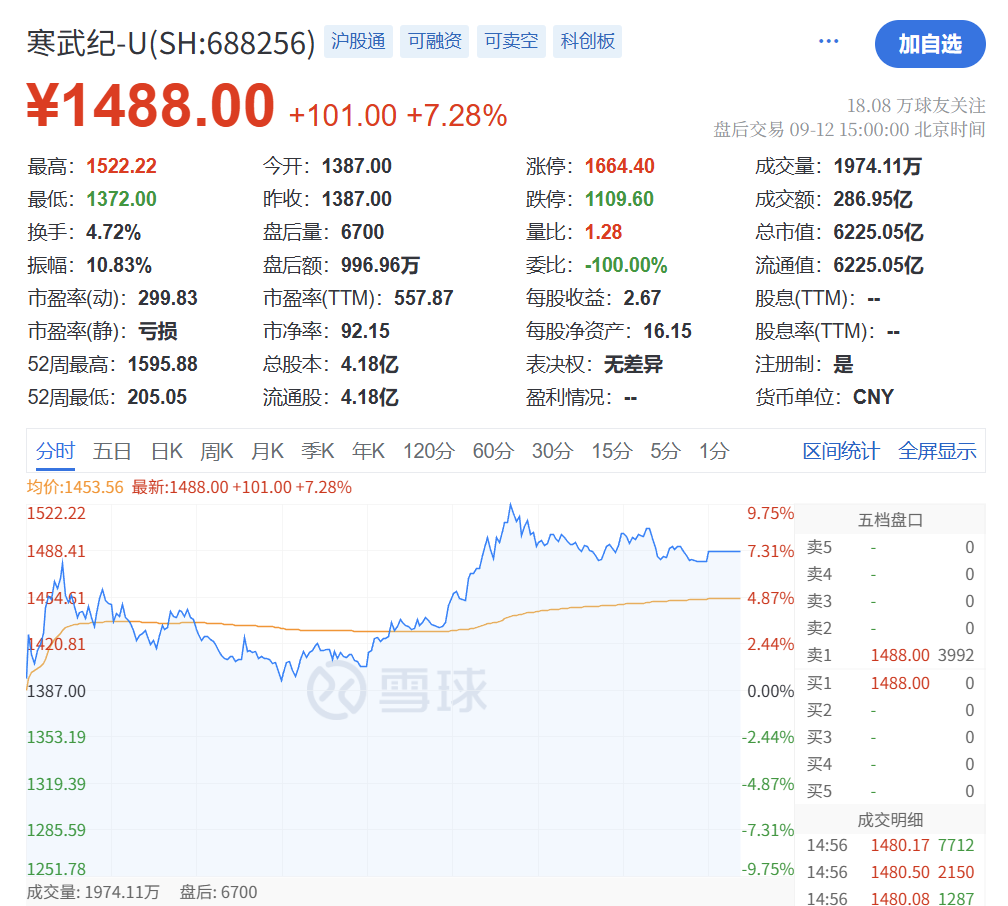Select the 可卖空 tag

coord(511,41)
